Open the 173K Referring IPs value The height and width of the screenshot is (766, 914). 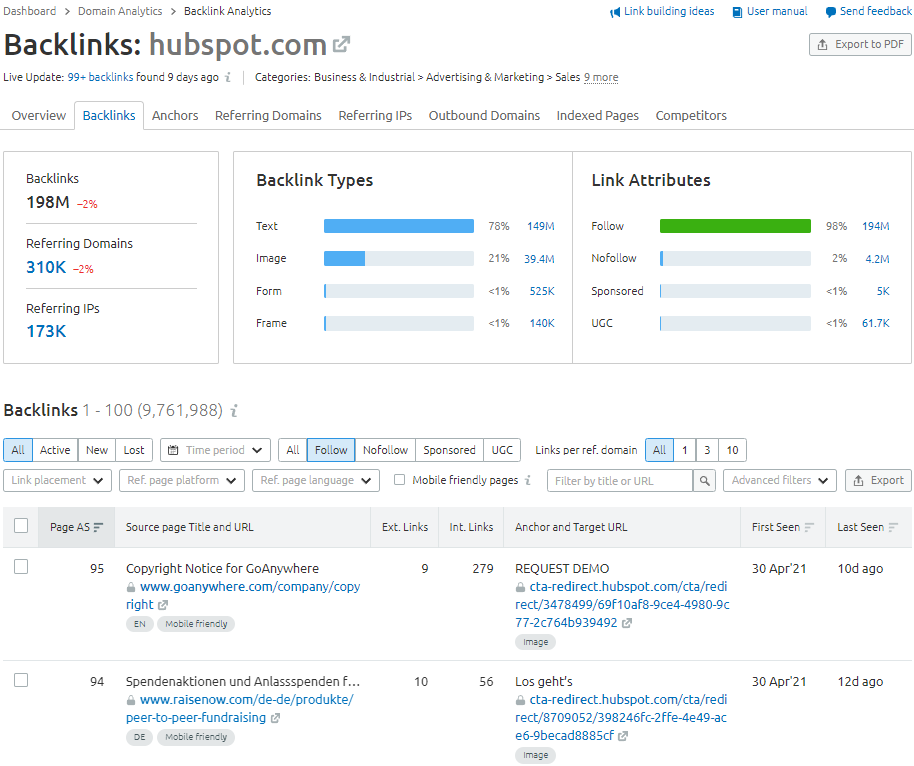(x=46, y=331)
